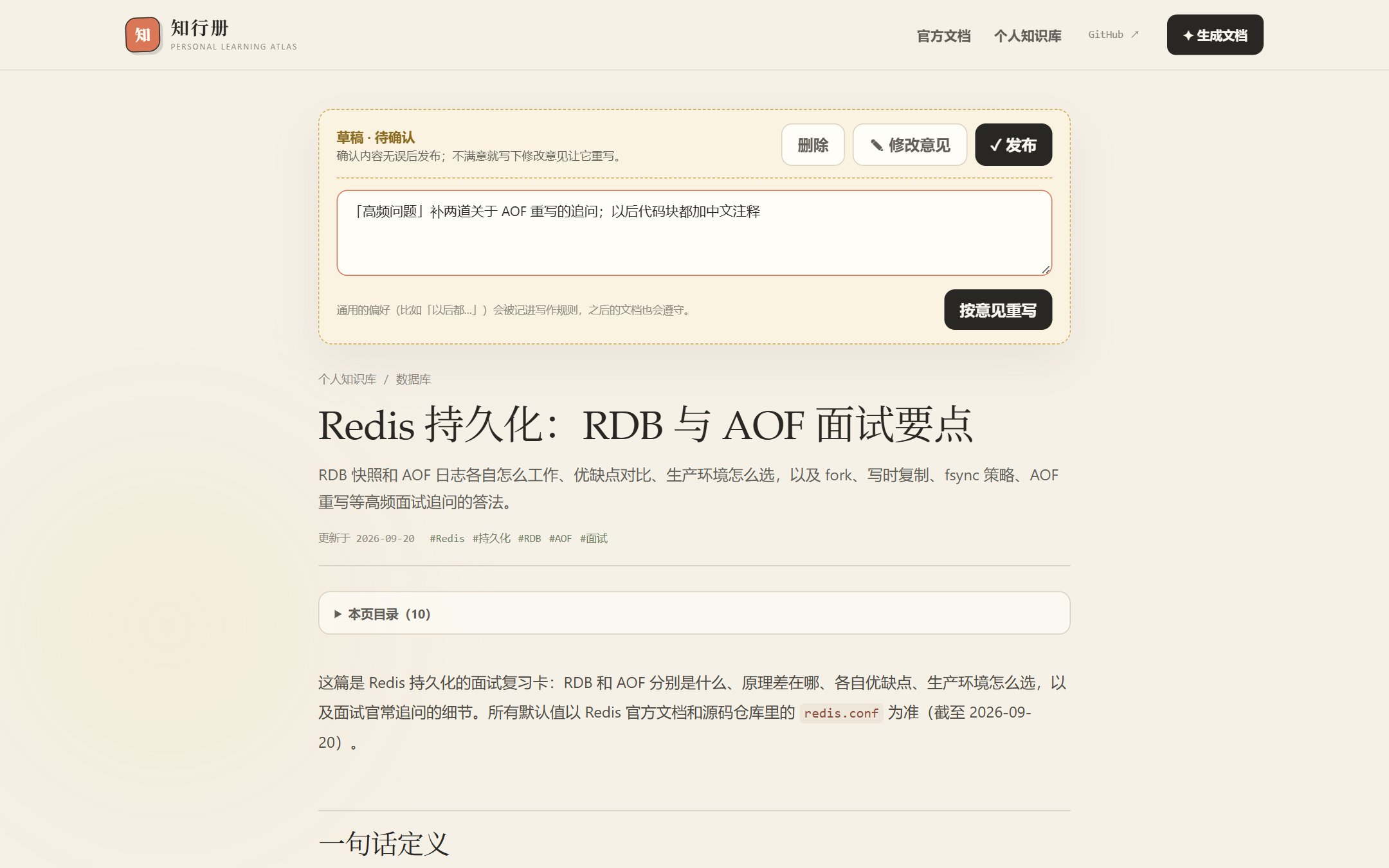Click the PERSONAL LEARNING ATLAS subtitle
This screenshot has width=1389, height=868.
(234, 46)
